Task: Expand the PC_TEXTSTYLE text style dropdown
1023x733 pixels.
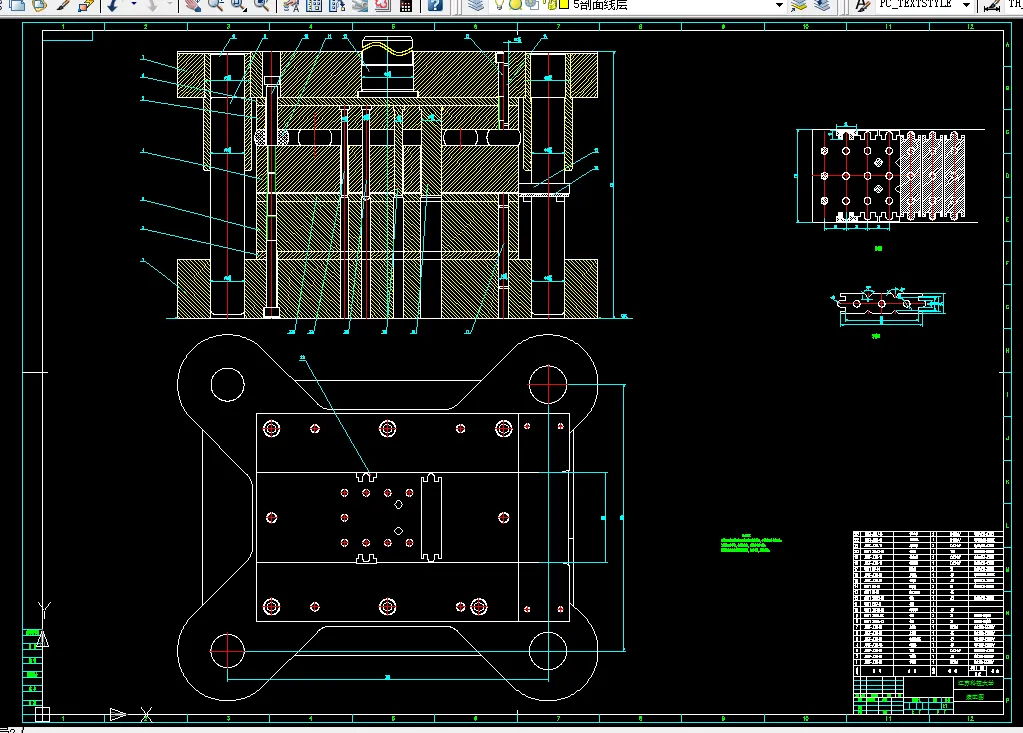Action: [x=966, y=5]
